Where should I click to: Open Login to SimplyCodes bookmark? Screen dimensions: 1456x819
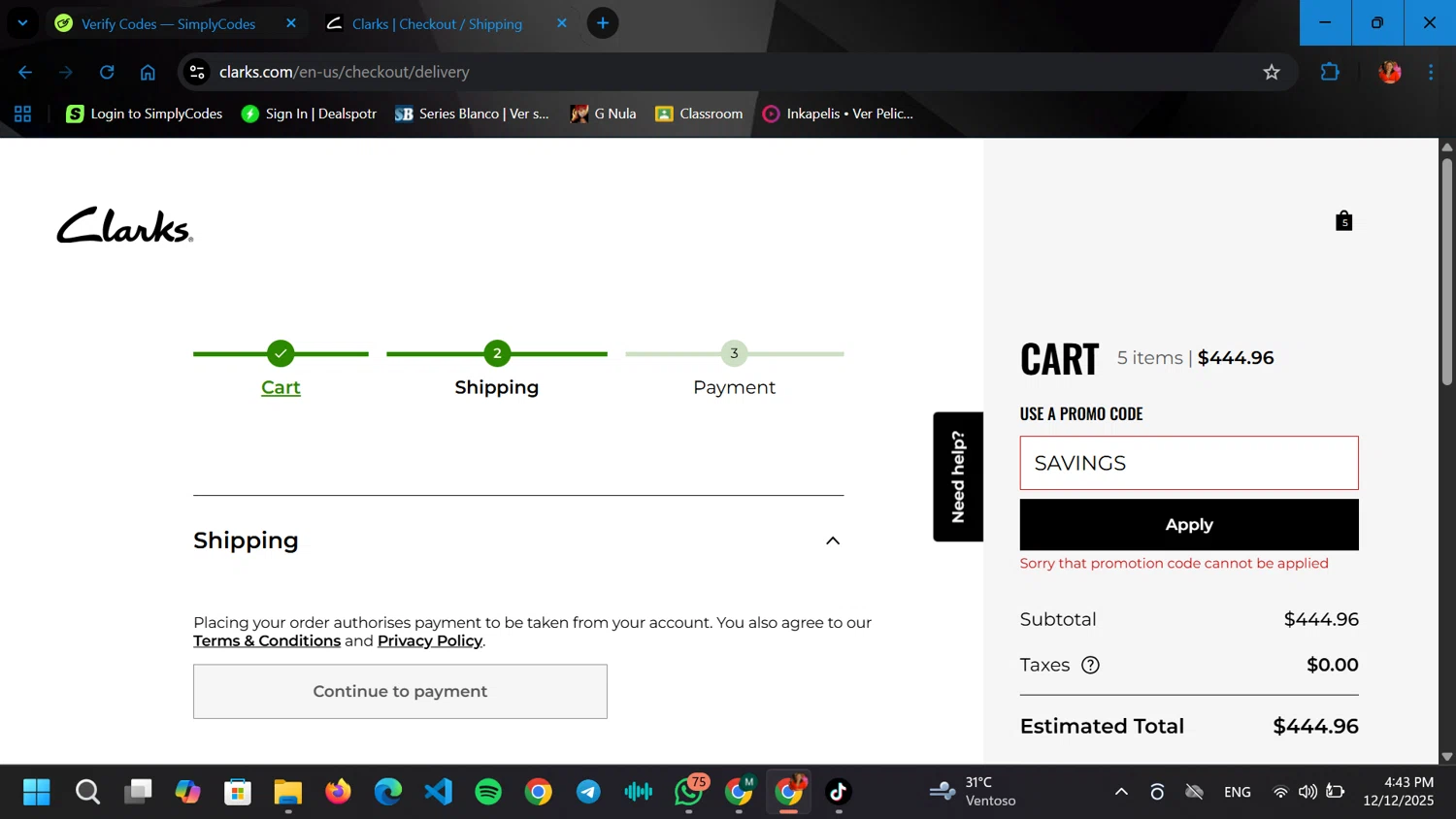(x=144, y=114)
